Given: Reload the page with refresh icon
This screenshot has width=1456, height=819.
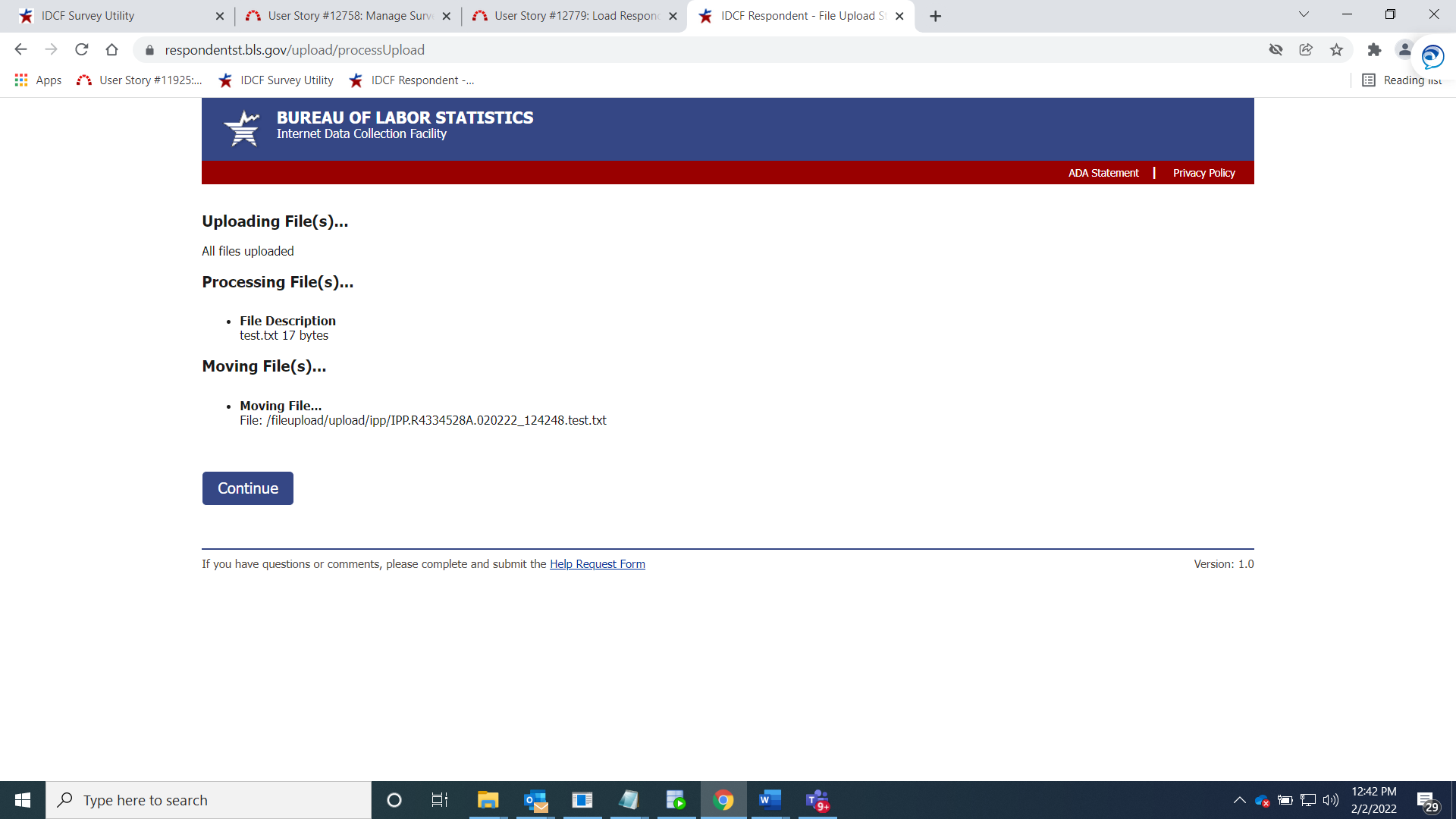Looking at the screenshot, I should point(82,50).
